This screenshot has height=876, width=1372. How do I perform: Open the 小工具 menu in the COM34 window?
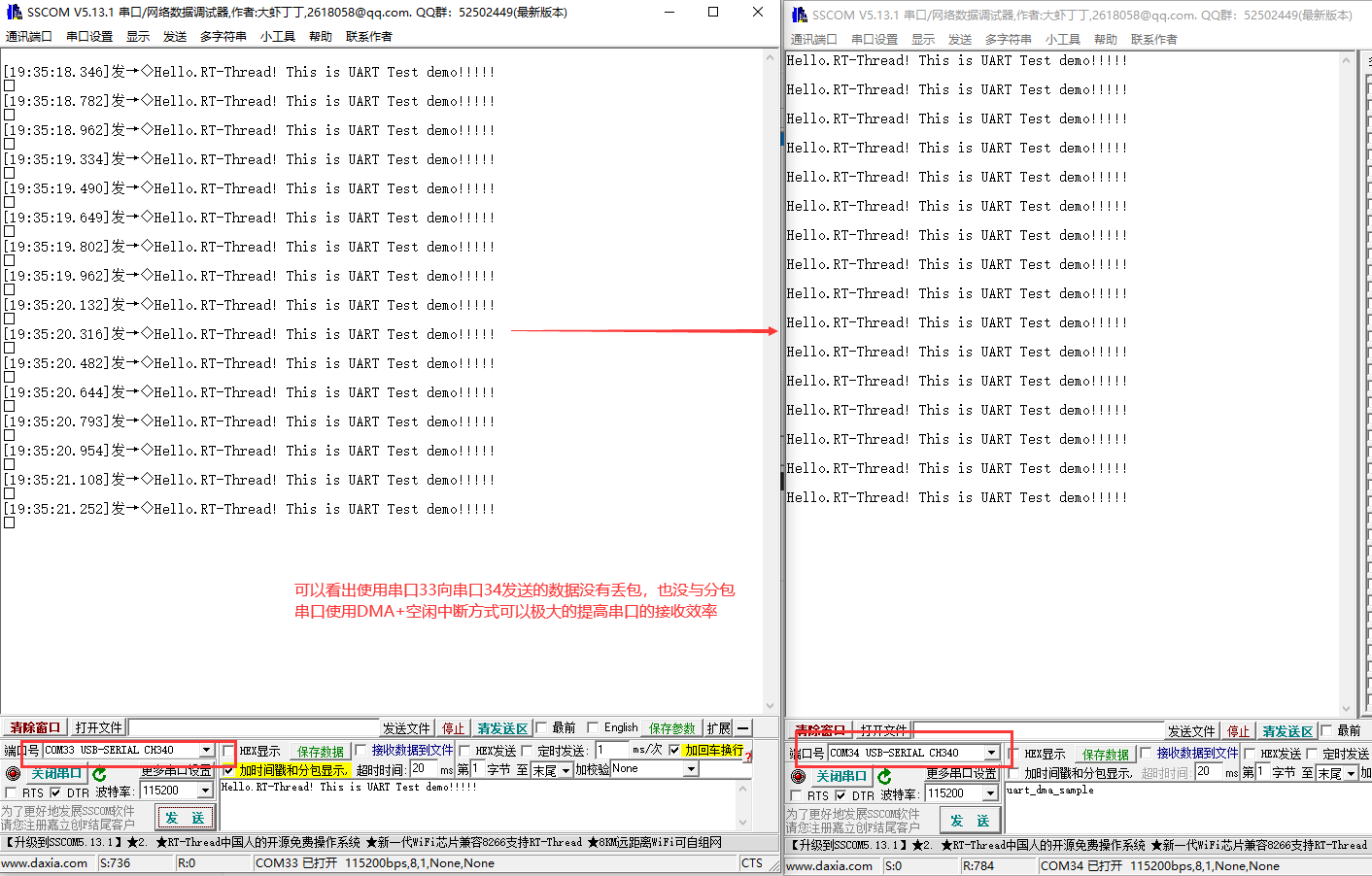1063,40
